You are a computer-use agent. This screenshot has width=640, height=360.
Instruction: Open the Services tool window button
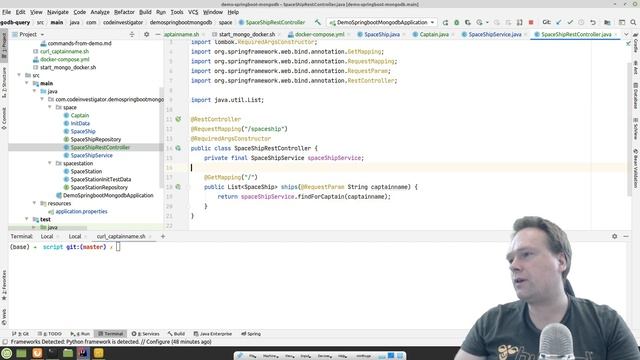coord(146,334)
